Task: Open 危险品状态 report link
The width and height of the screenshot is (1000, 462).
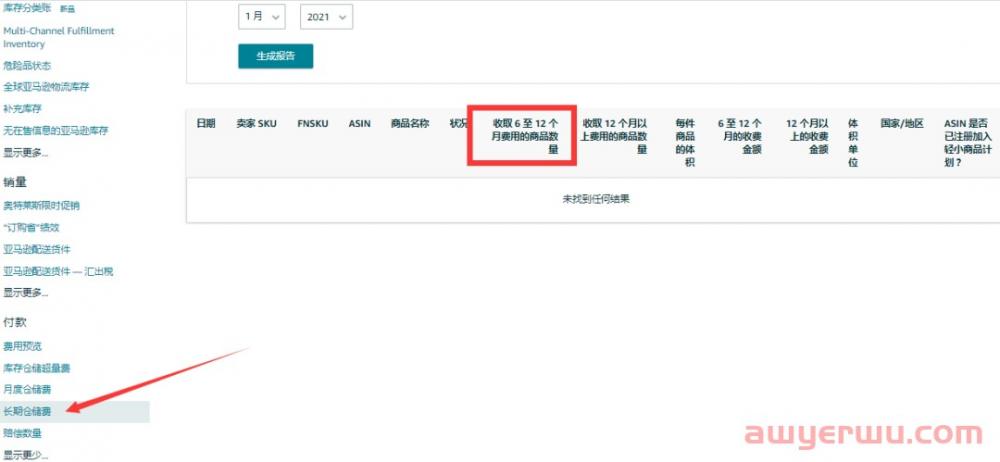Action: click(x=27, y=66)
